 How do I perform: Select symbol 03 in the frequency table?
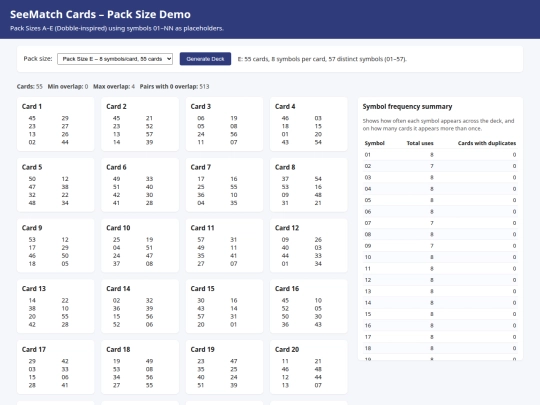[x=440, y=177]
